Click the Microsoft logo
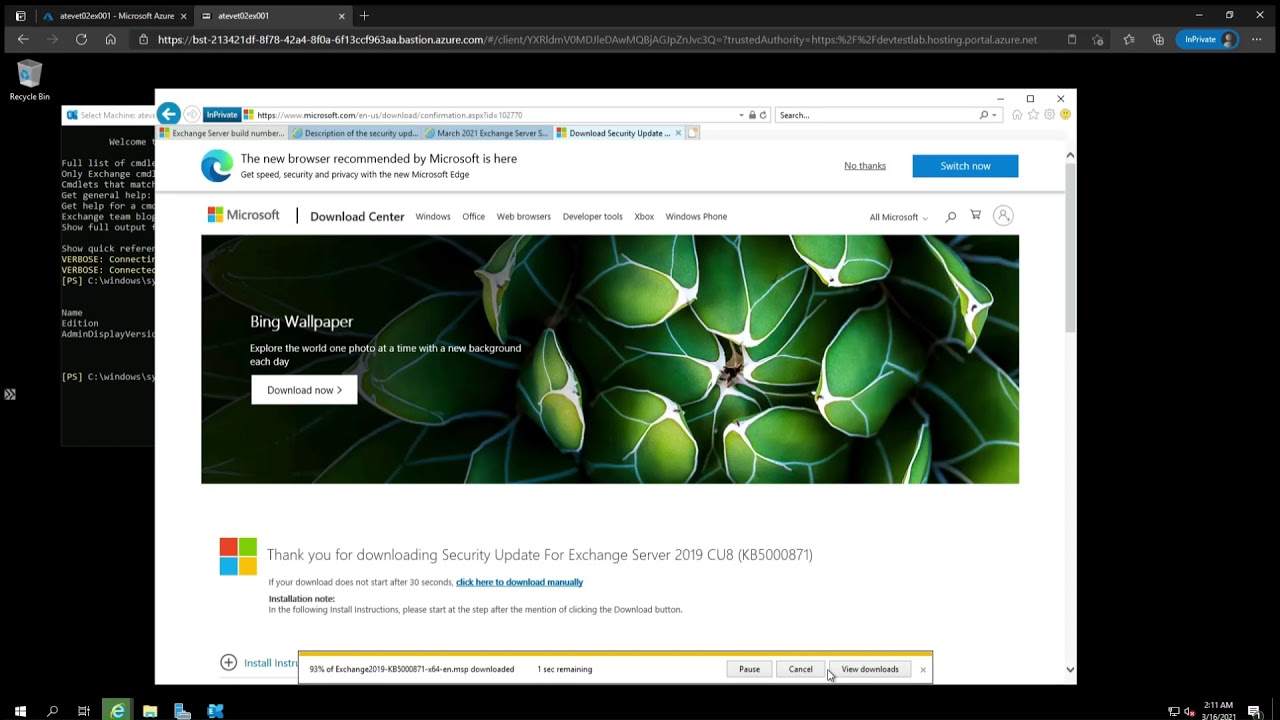Screen dimensions: 1280x720 (243, 215)
